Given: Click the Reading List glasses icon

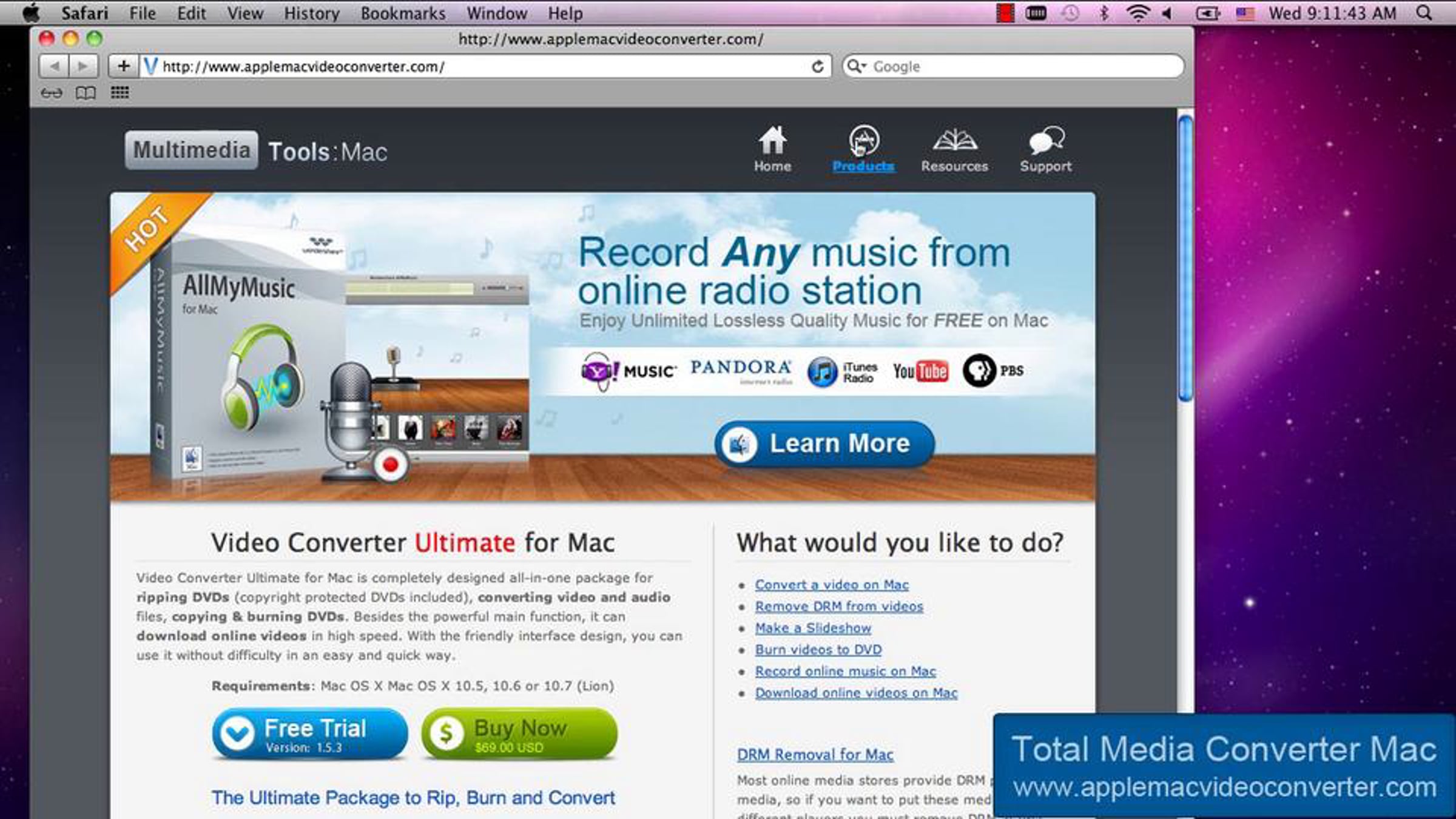Looking at the screenshot, I should pos(52,93).
